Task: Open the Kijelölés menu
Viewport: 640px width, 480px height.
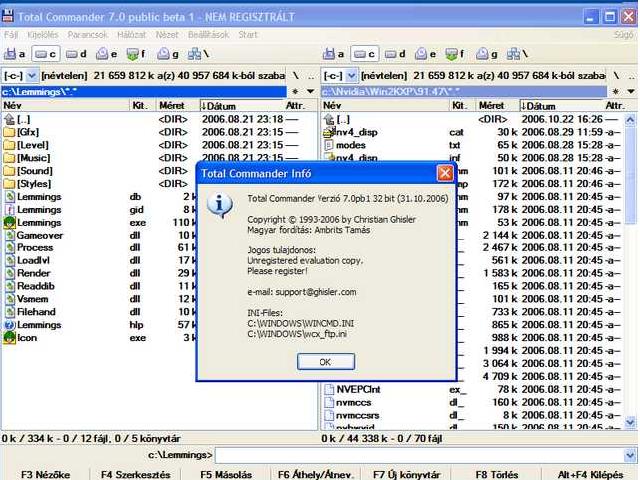Action: pos(43,35)
